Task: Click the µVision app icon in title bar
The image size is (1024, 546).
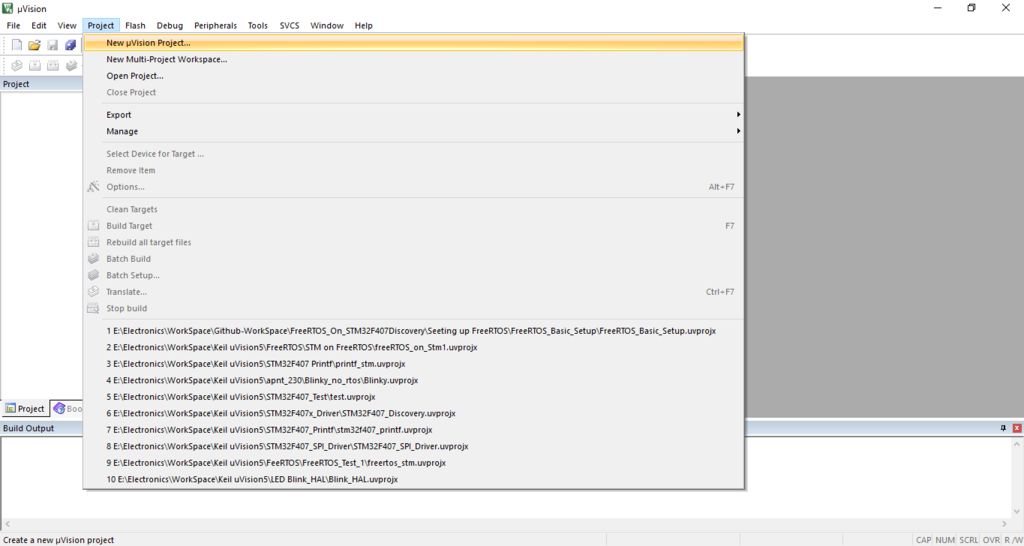Action: coord(8,8)
